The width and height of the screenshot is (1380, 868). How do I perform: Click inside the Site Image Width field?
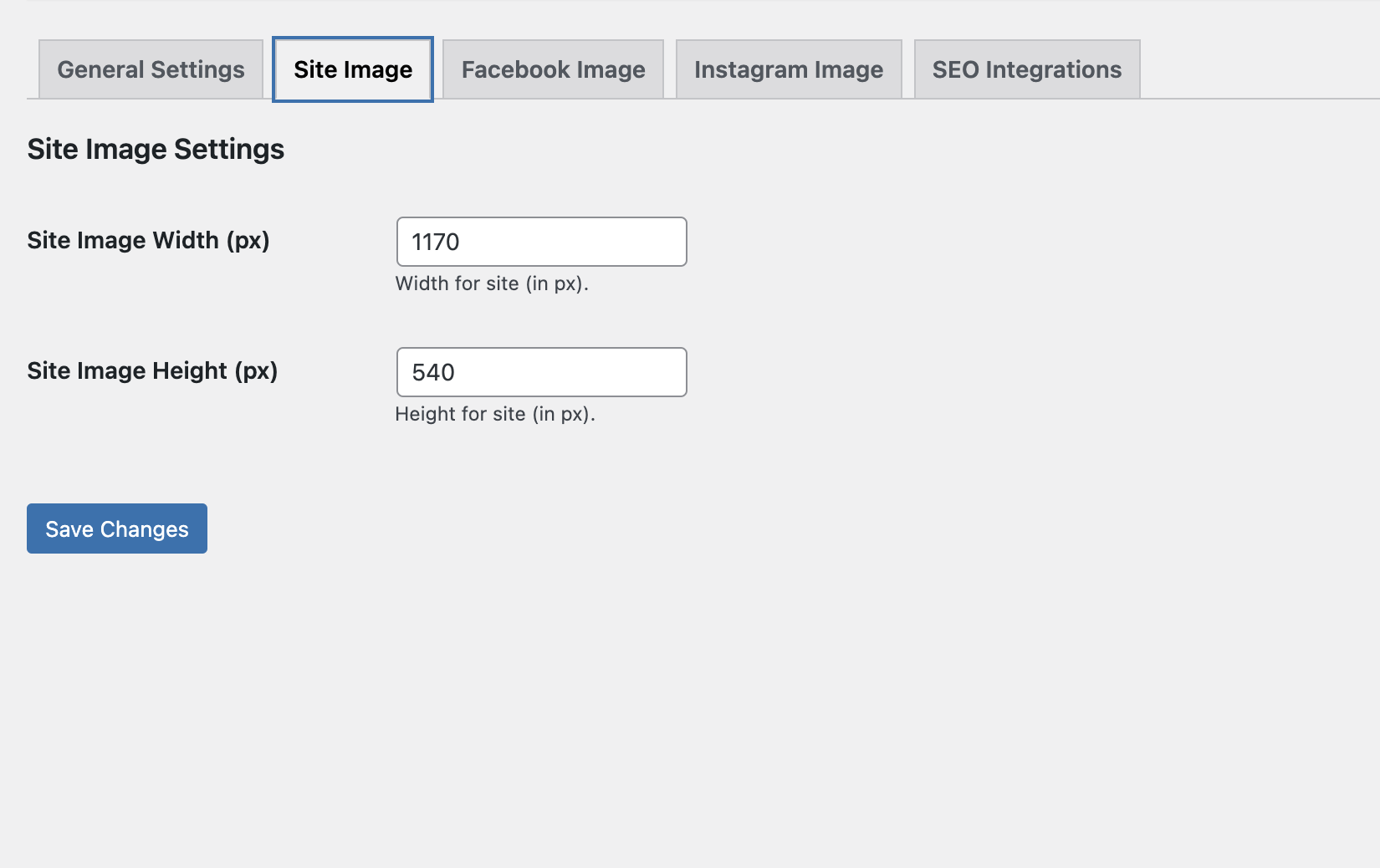(541, 242)
